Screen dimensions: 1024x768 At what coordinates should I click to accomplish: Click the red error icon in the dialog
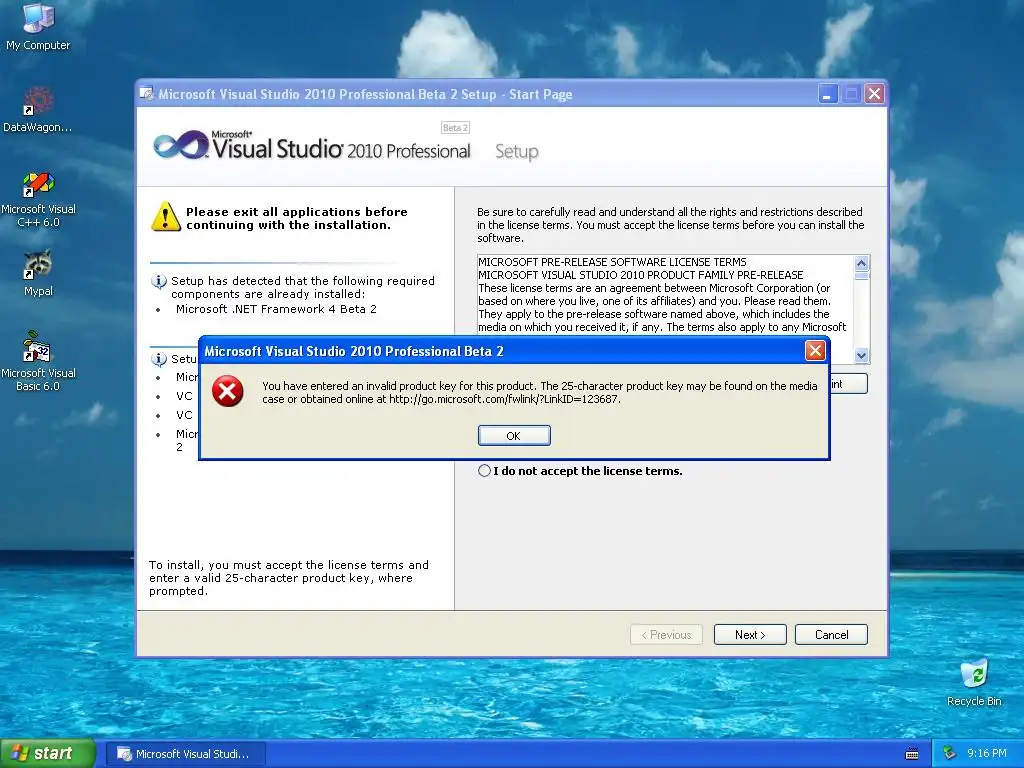click(227, 392)
